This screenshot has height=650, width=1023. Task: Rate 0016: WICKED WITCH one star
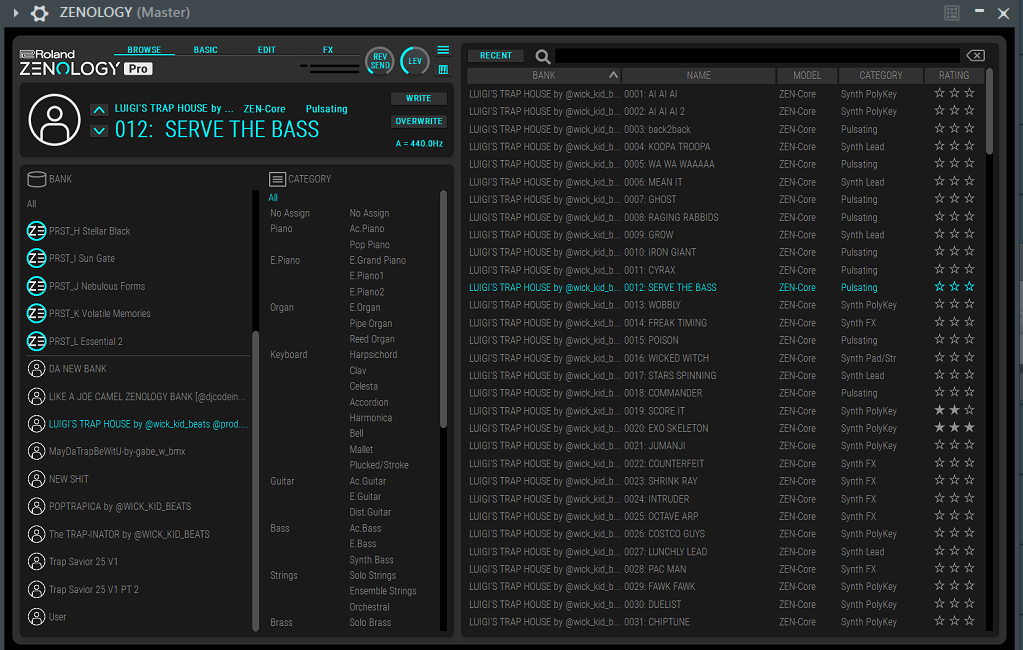click(x=939, y=358)
